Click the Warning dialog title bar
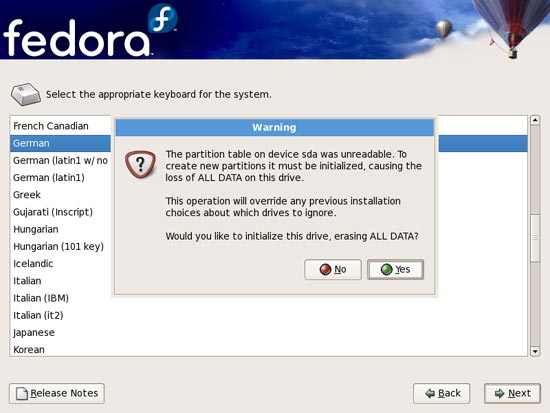The image size is (550, 413). pos(275,127)
